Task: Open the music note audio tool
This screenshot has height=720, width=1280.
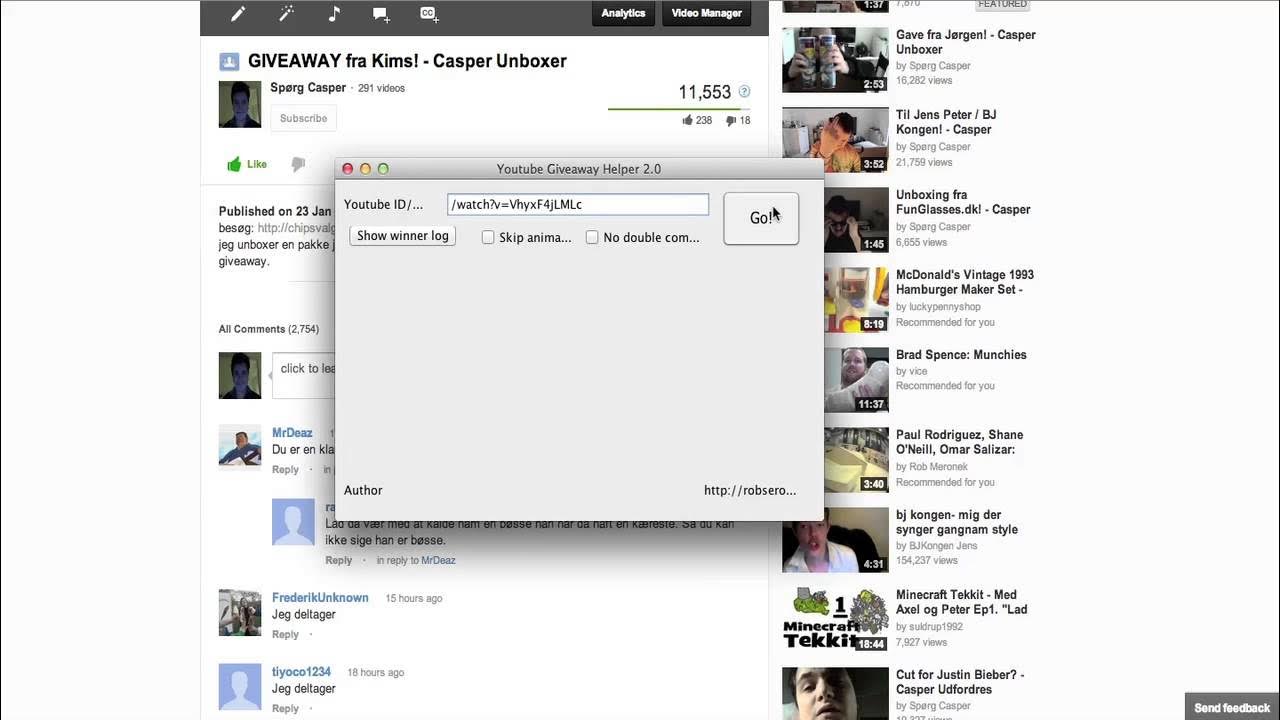Action: [x=333, y=14]
